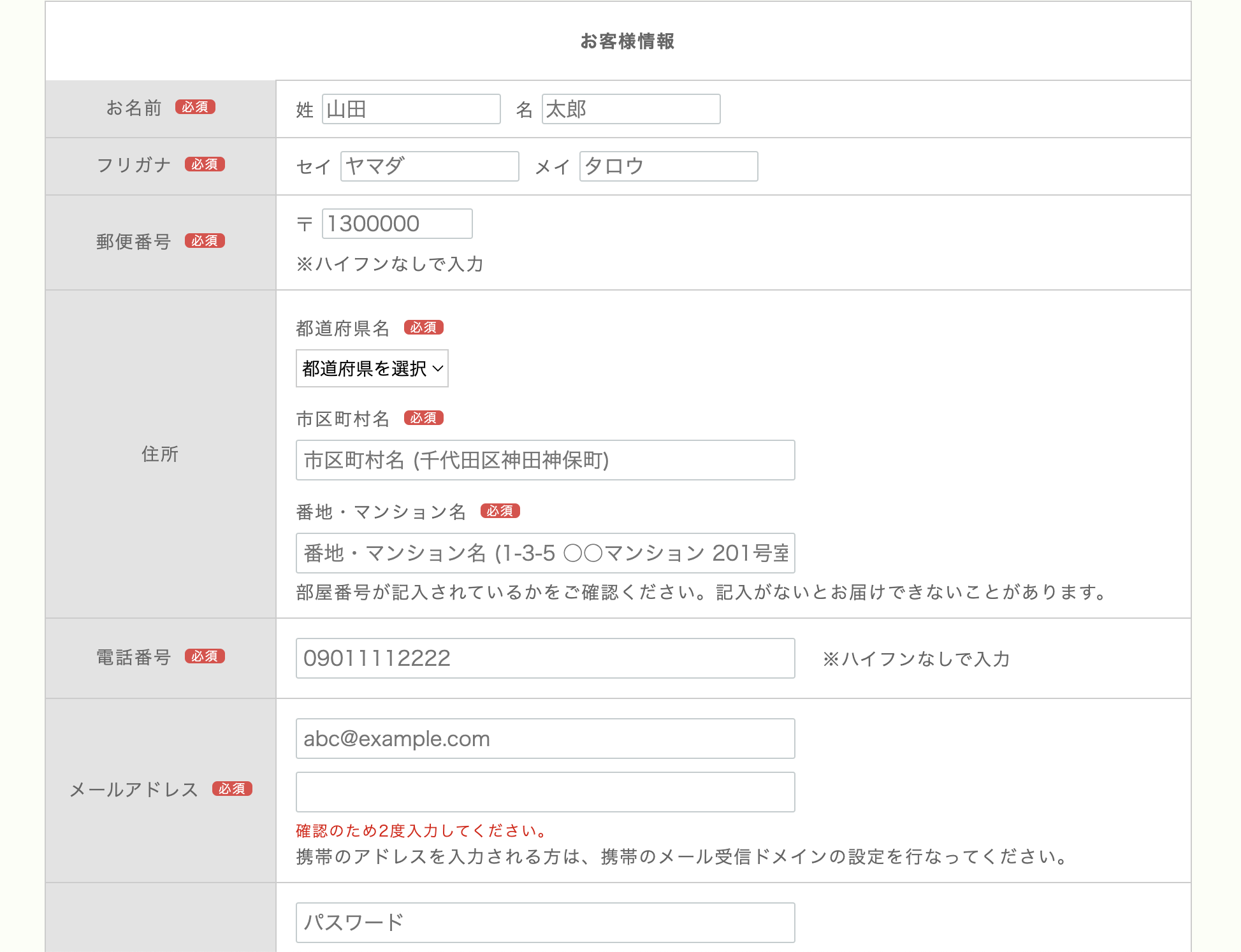
Task: Focus the メイ furigana input field
Action: click(x=669, y=166)
